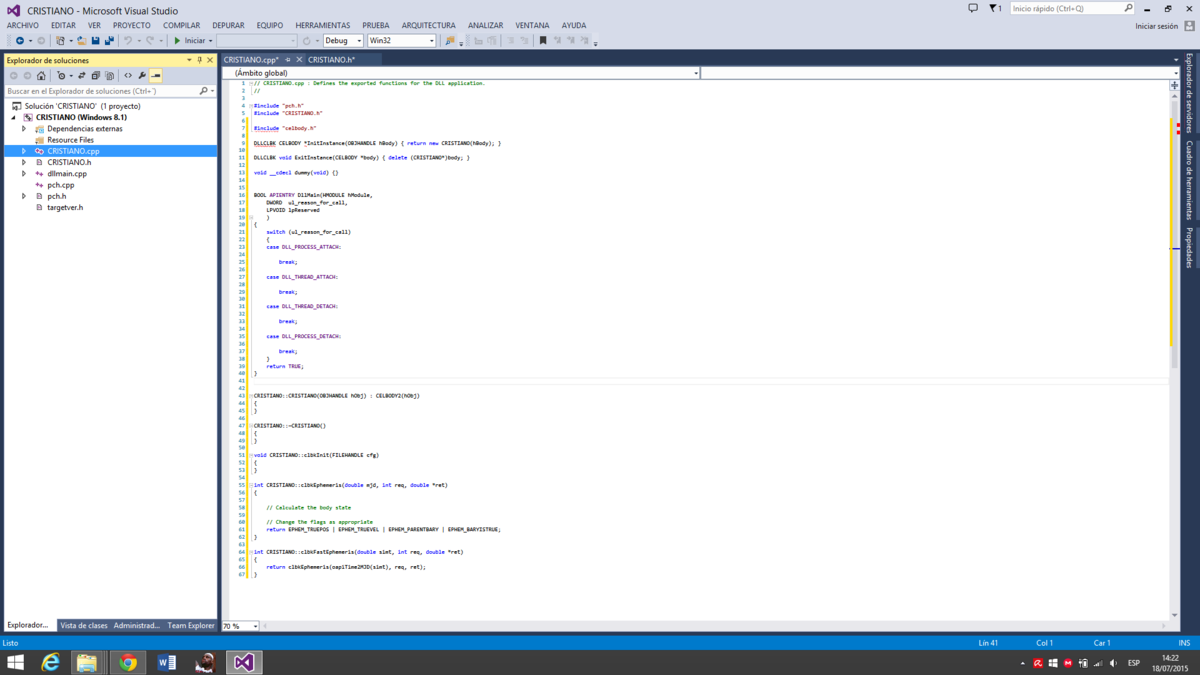The image size is (1200, 675).
Task: Open the Iniciar debug target dropdown arrow
Action: (211, 41)
